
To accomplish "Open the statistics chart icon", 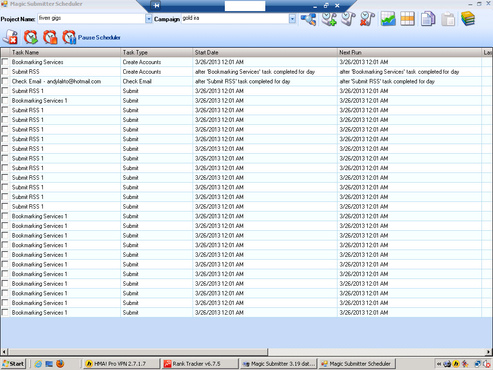I will click(x=388, y=19).
